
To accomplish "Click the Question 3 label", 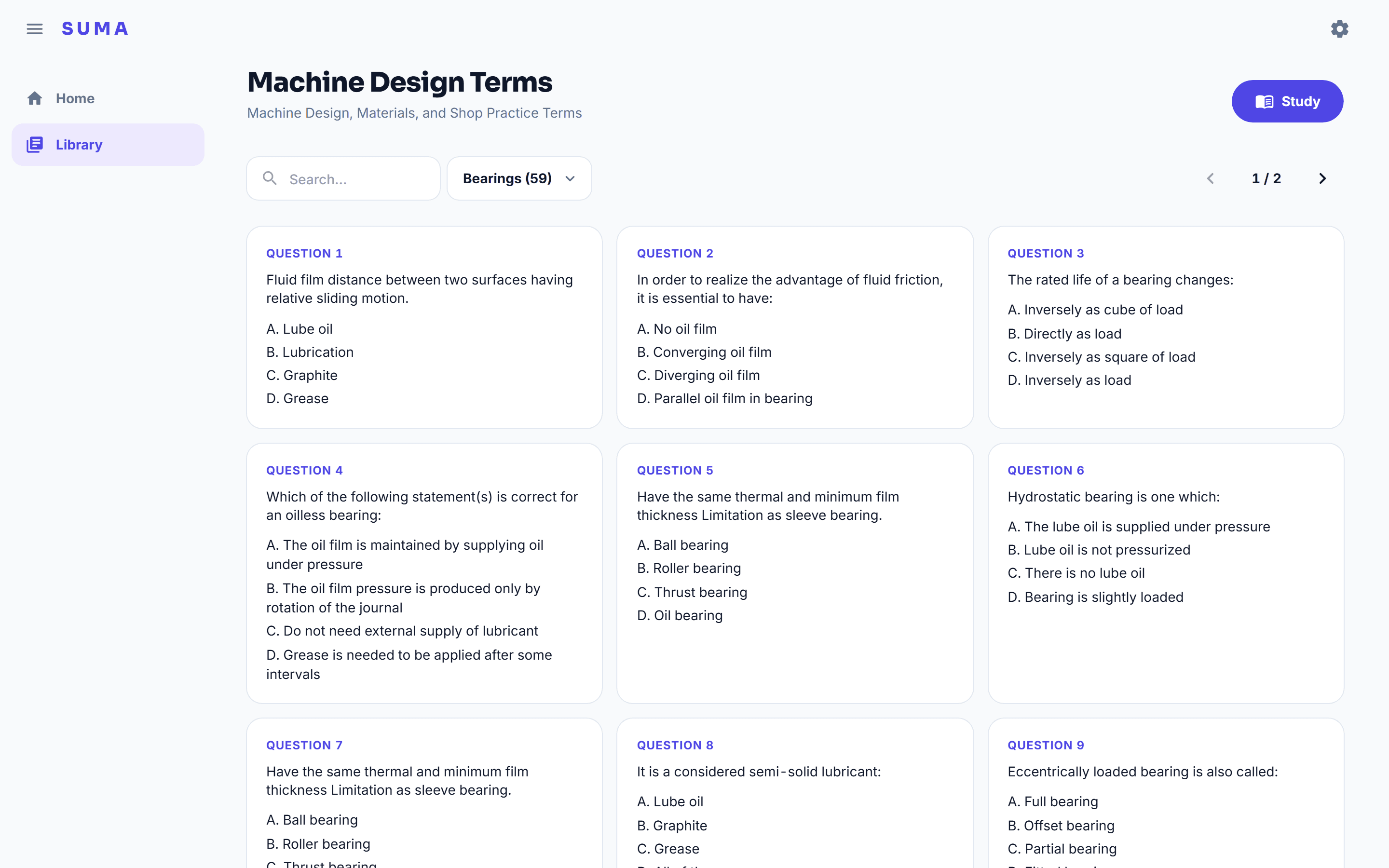I will (x=1046, y=253).
